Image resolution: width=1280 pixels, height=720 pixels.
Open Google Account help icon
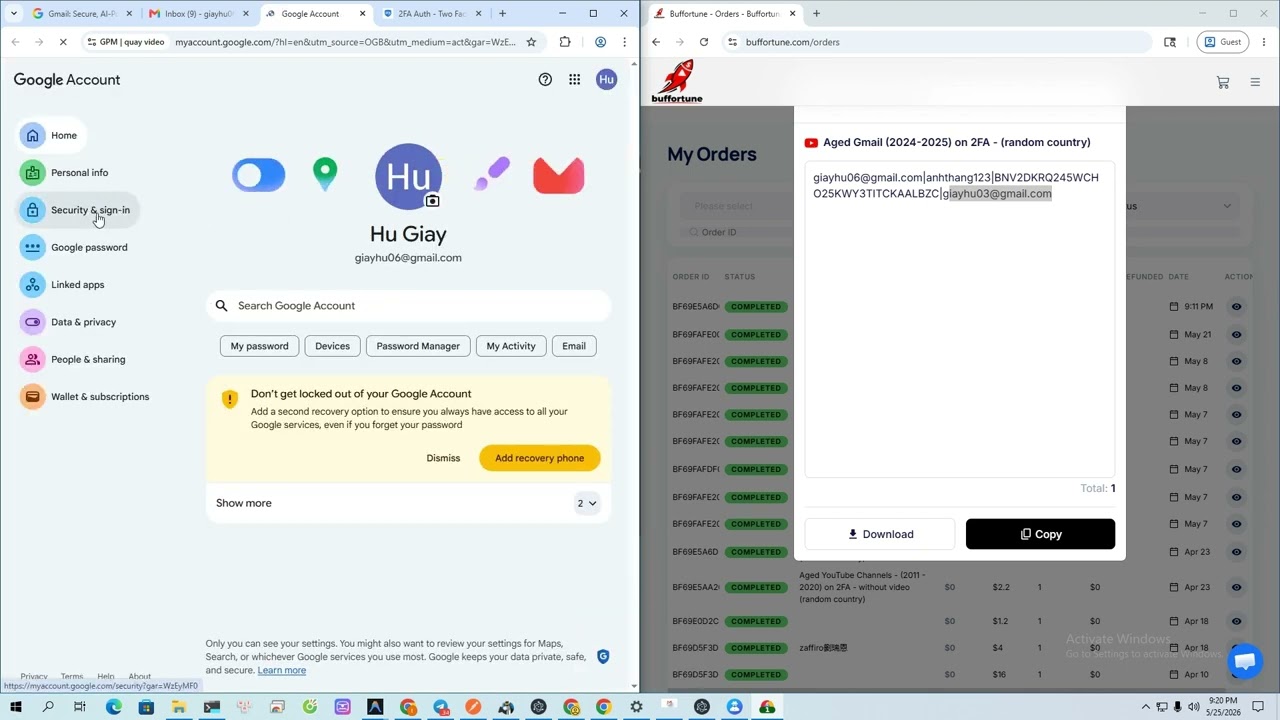click(545, 80)
